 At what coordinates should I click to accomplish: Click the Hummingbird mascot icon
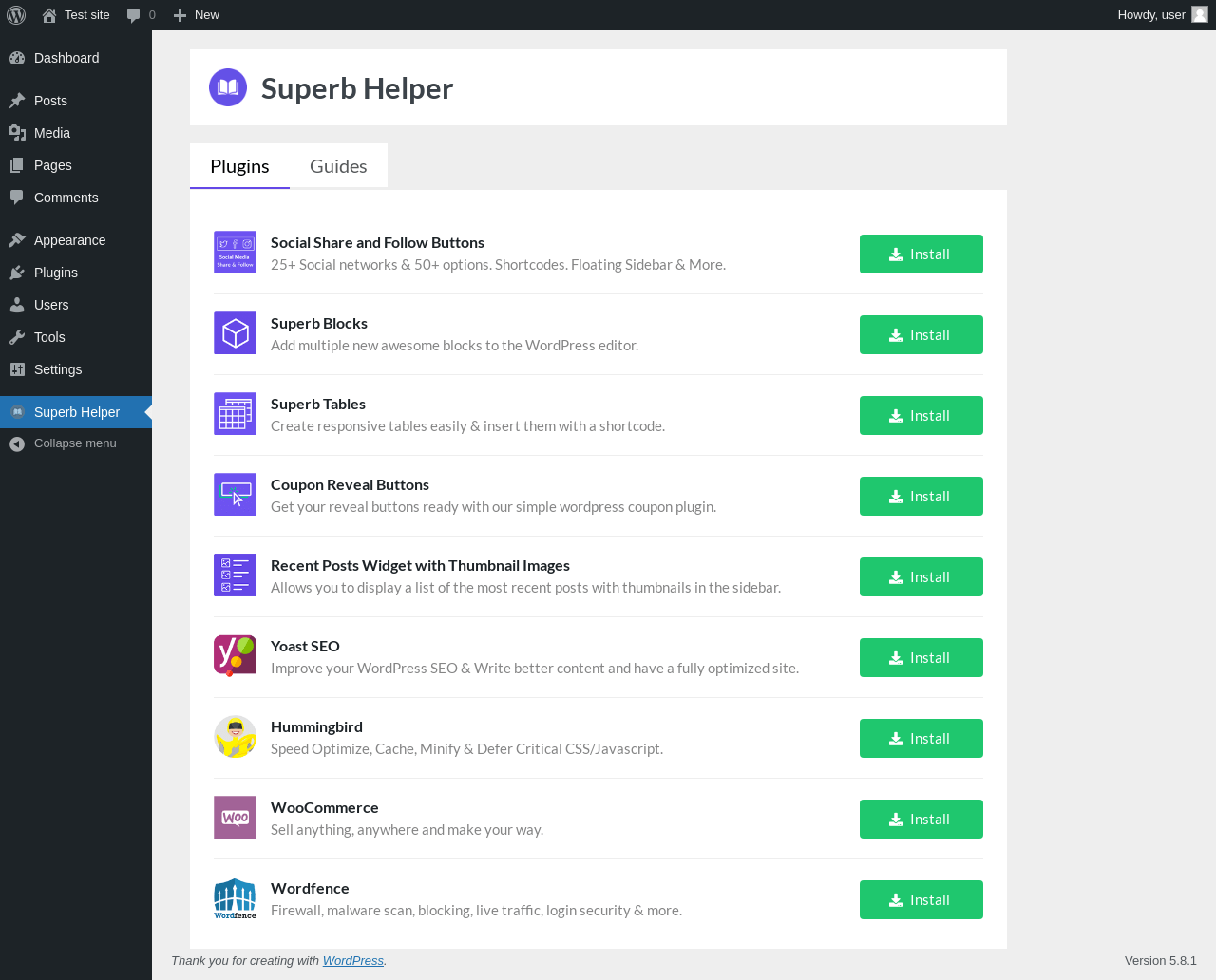click(235, 737)
